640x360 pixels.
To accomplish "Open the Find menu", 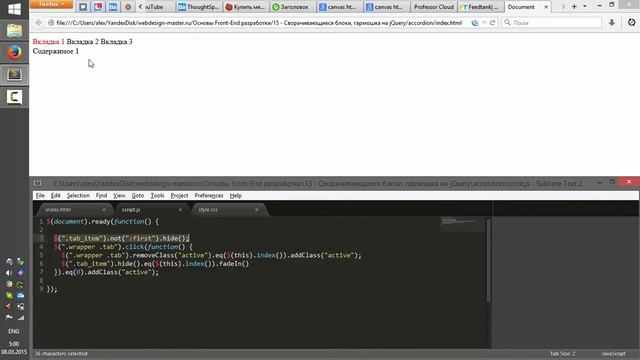I will (101, 196).
